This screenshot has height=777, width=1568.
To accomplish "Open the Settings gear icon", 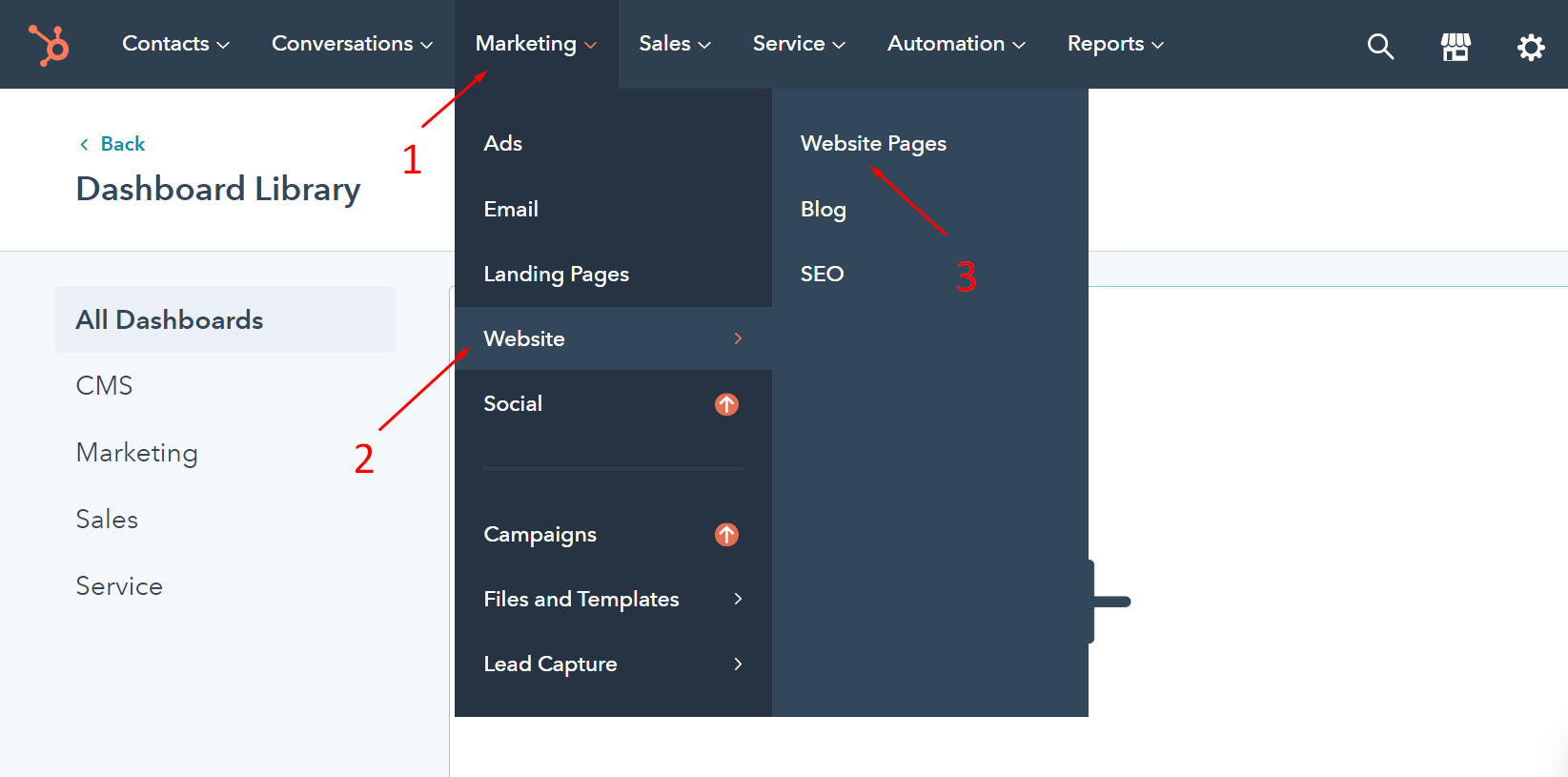I will [x=1531, y=47].
